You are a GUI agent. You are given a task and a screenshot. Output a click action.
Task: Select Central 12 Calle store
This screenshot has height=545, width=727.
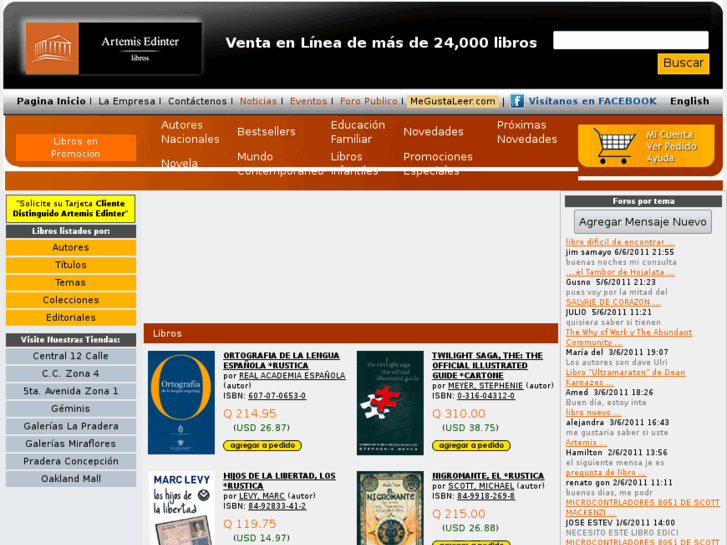coord(70,356)
